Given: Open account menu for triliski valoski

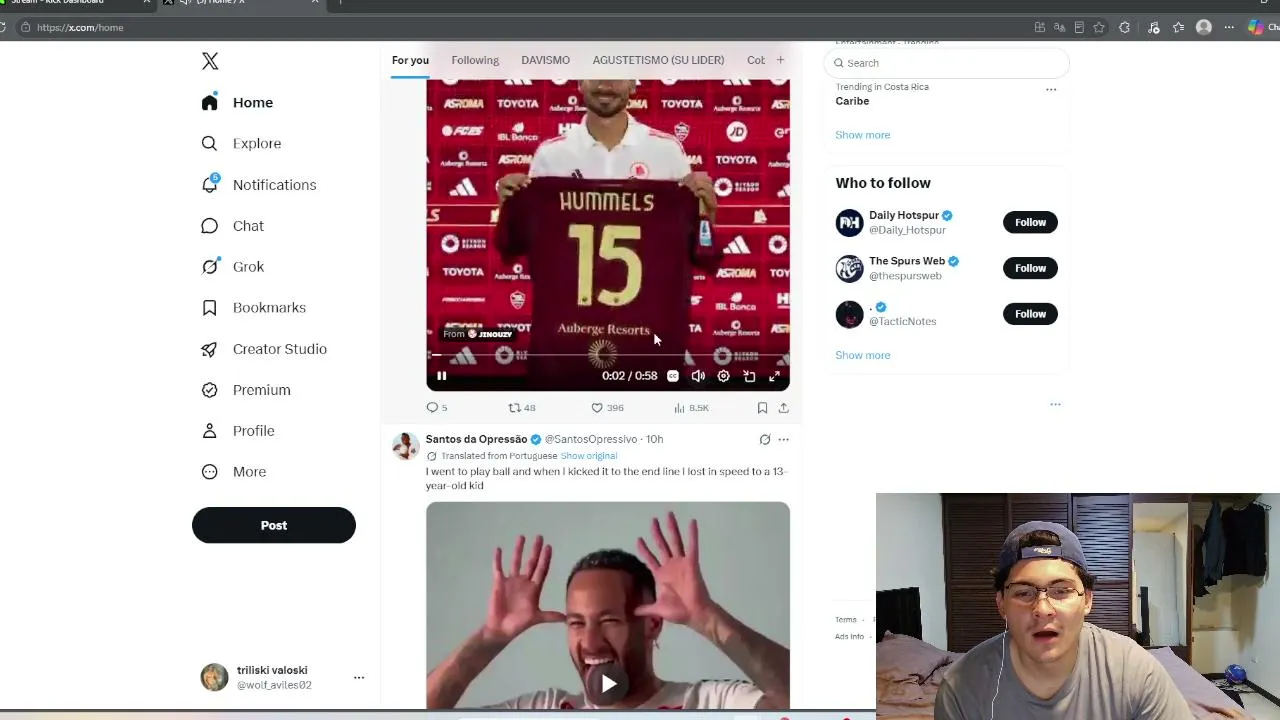Looking at the screenshot, I should (x=283, y=677).
